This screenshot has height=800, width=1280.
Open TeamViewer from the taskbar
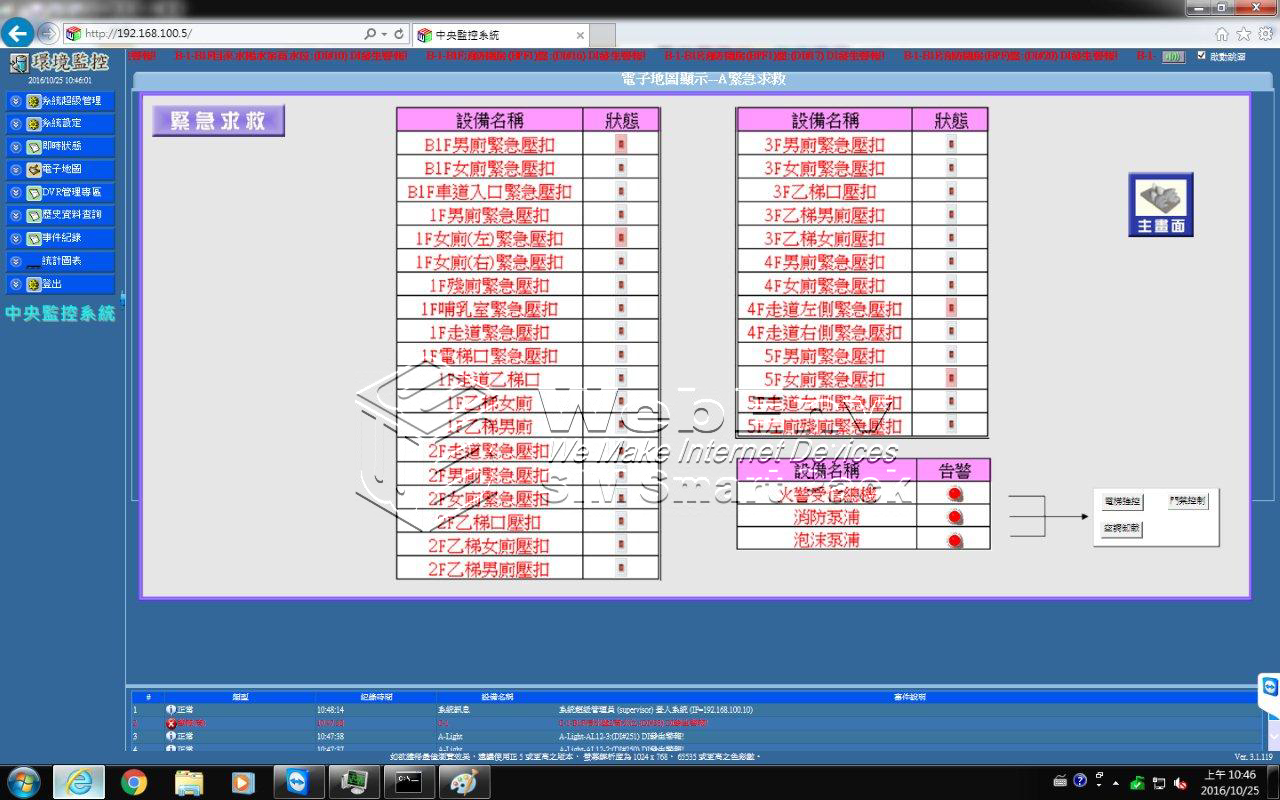click(x=298, y=781)
